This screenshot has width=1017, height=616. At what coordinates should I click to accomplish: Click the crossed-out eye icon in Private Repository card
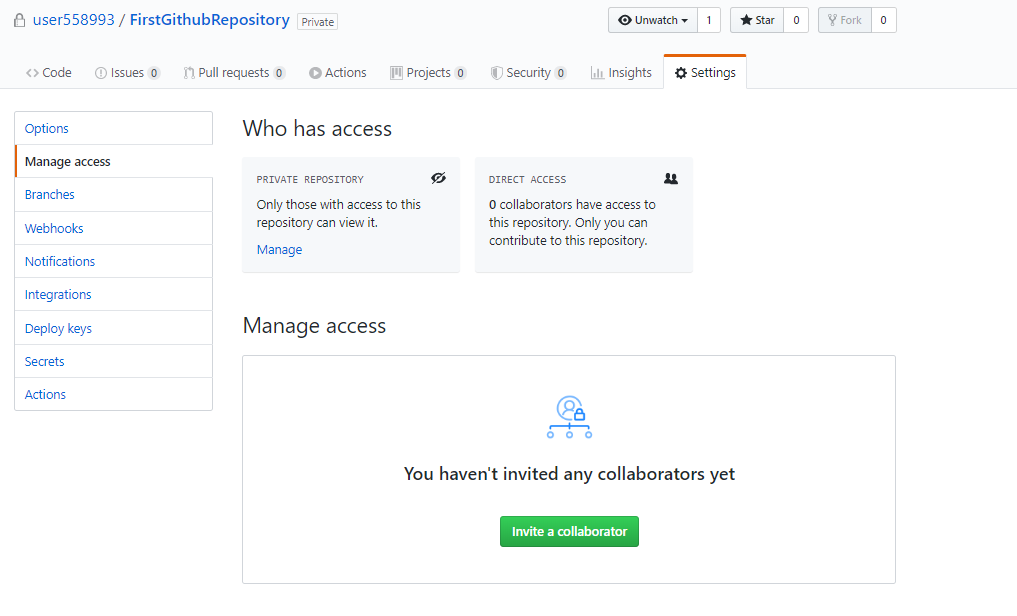438,178
